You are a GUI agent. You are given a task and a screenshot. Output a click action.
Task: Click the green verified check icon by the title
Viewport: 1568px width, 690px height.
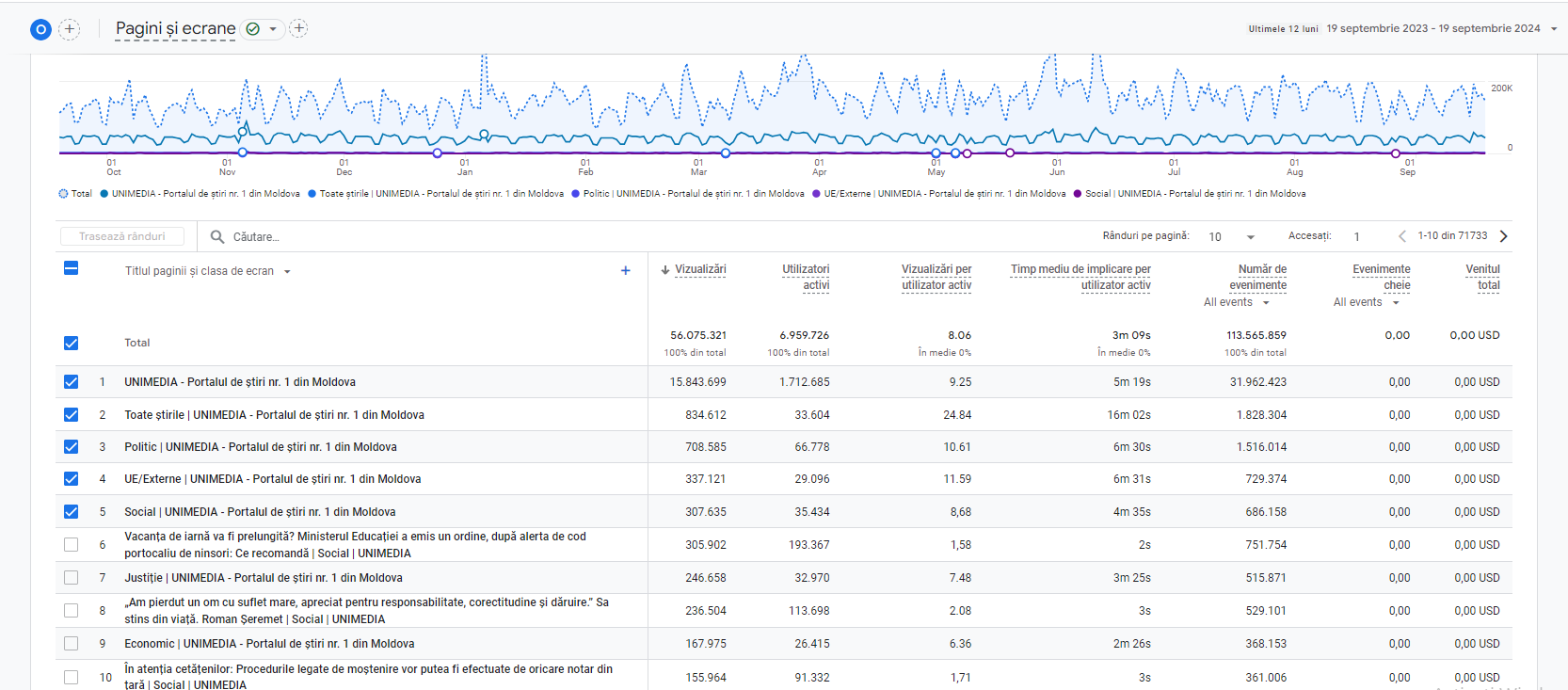[x=252, y=29]
